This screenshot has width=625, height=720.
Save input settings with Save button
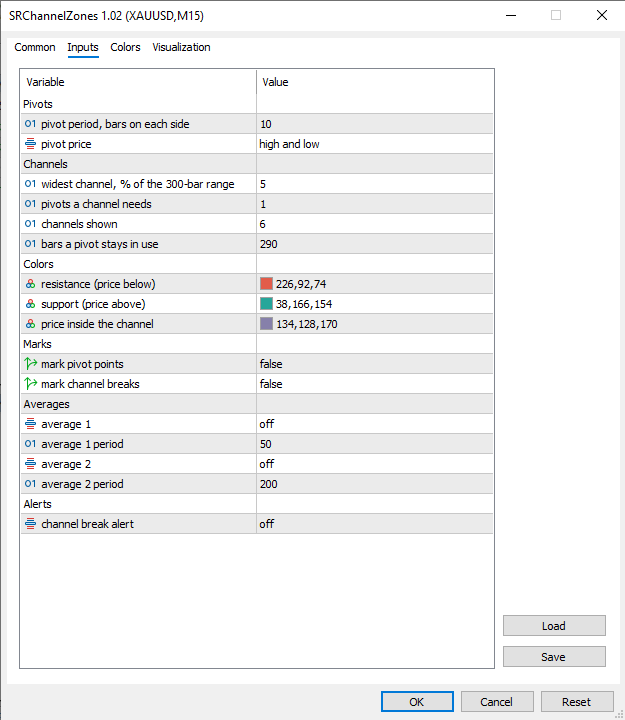coord(554,657)
